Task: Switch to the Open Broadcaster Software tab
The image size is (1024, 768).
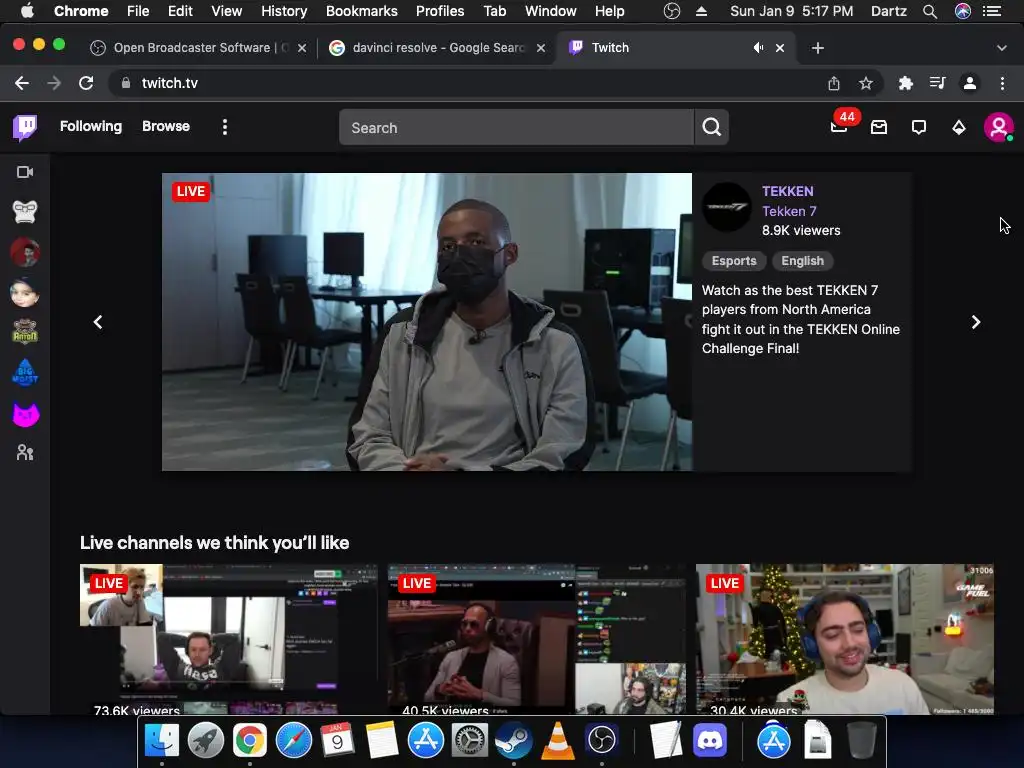Action: point(198,48)
